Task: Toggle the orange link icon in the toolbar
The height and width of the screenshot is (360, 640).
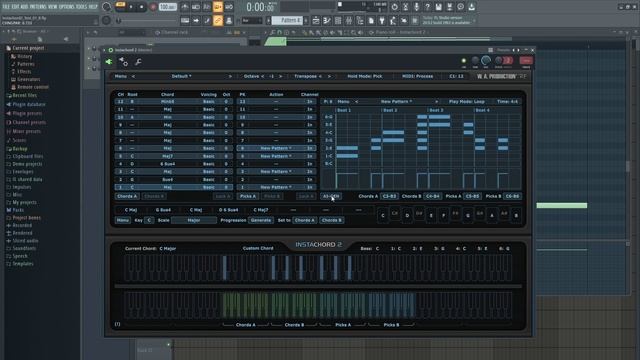Action: coord(218,20)
